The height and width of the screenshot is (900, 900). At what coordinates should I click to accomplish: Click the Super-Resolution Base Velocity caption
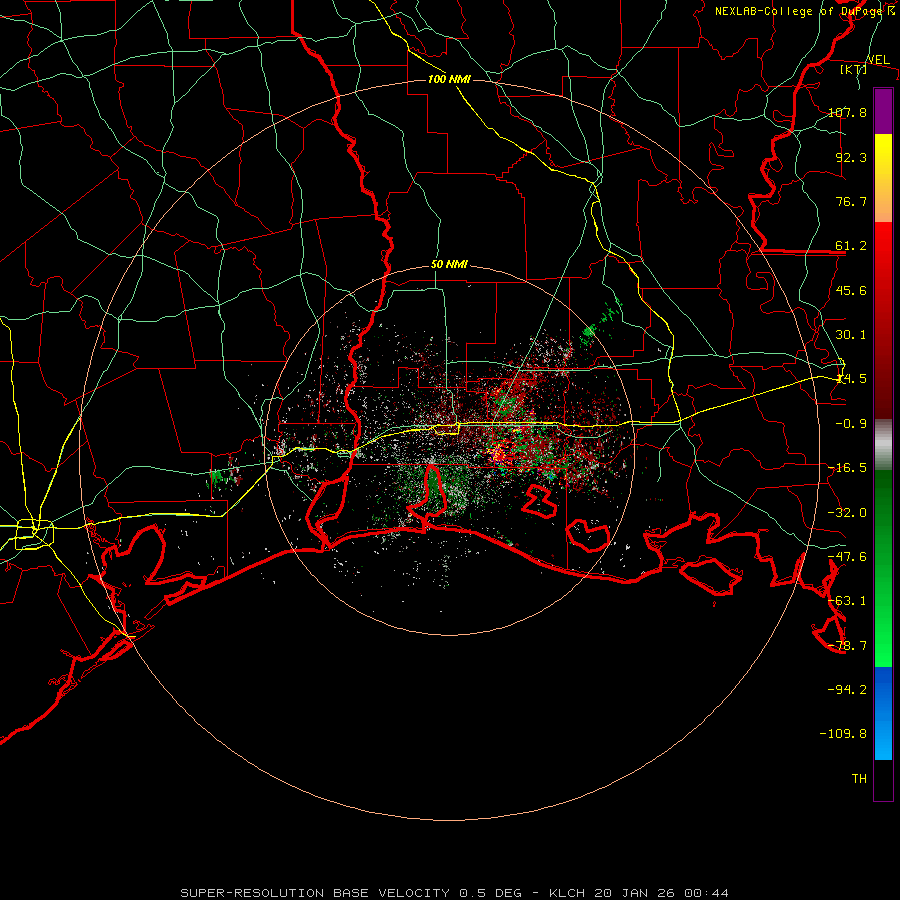454,893
